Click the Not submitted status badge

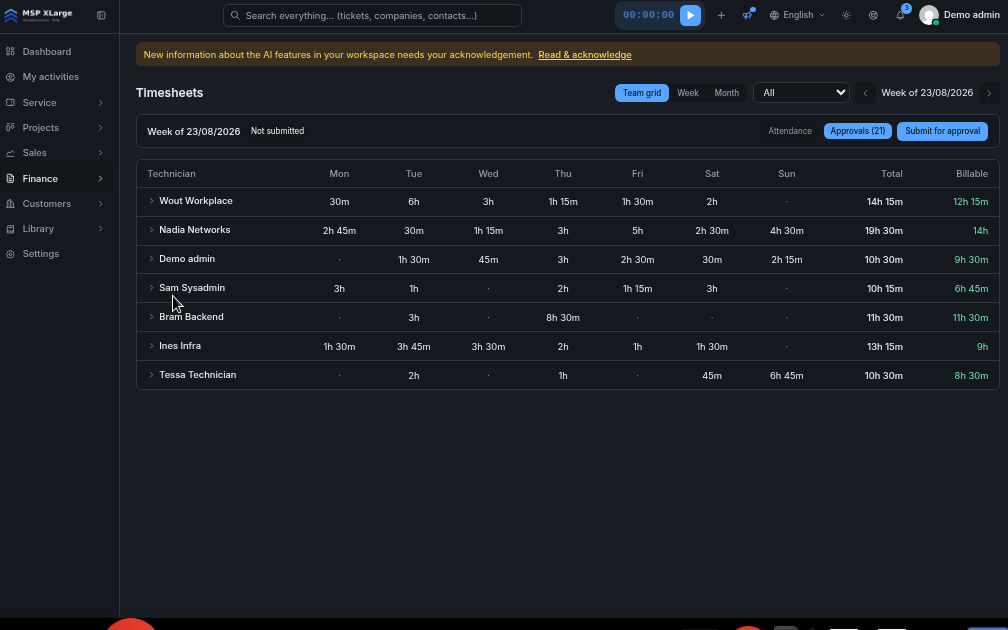[x=277, y=131]
